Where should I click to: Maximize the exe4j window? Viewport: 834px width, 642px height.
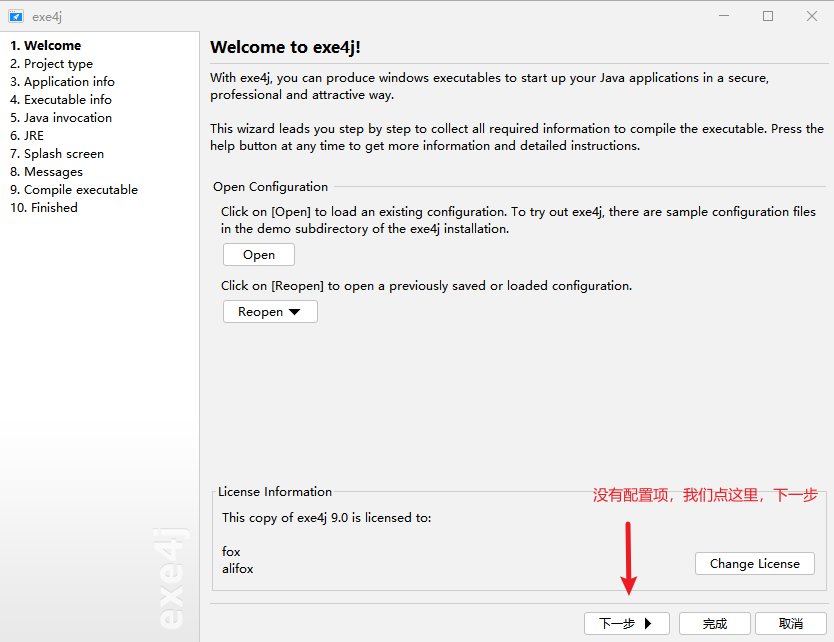768,16
